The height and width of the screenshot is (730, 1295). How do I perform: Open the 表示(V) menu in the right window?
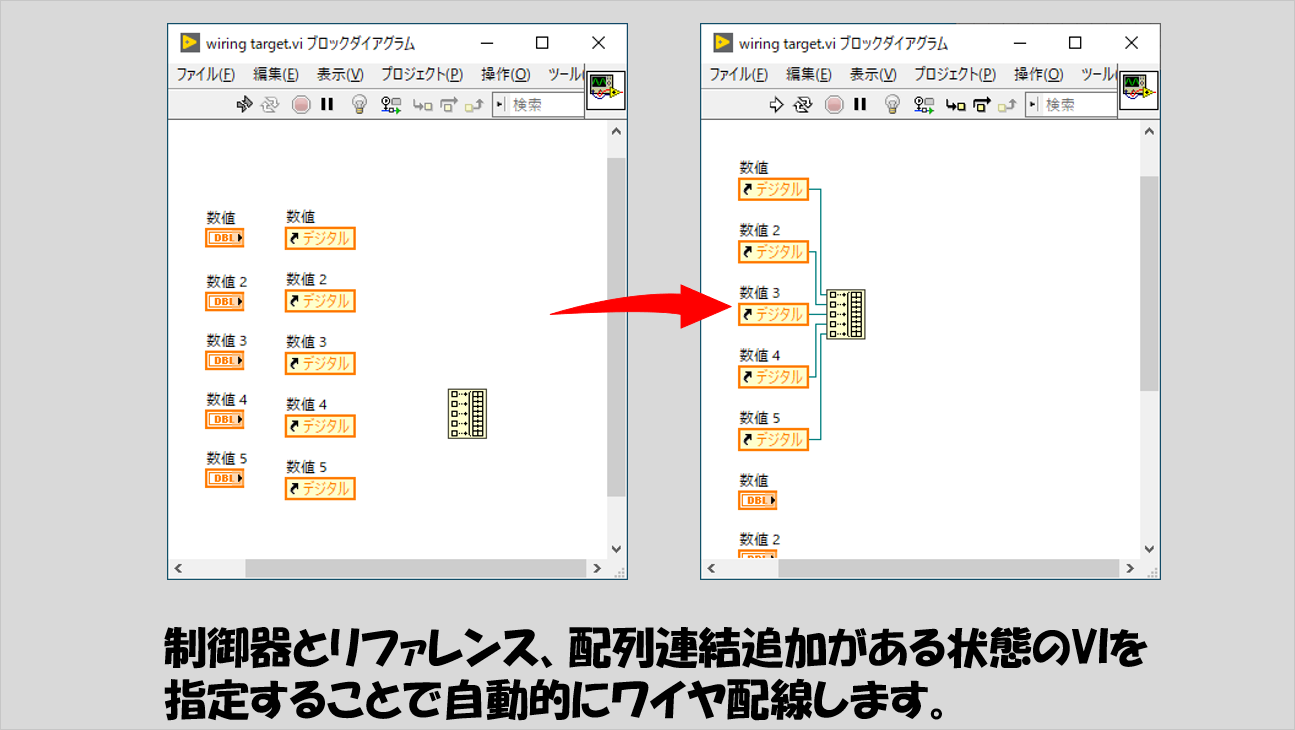(873, 74)
